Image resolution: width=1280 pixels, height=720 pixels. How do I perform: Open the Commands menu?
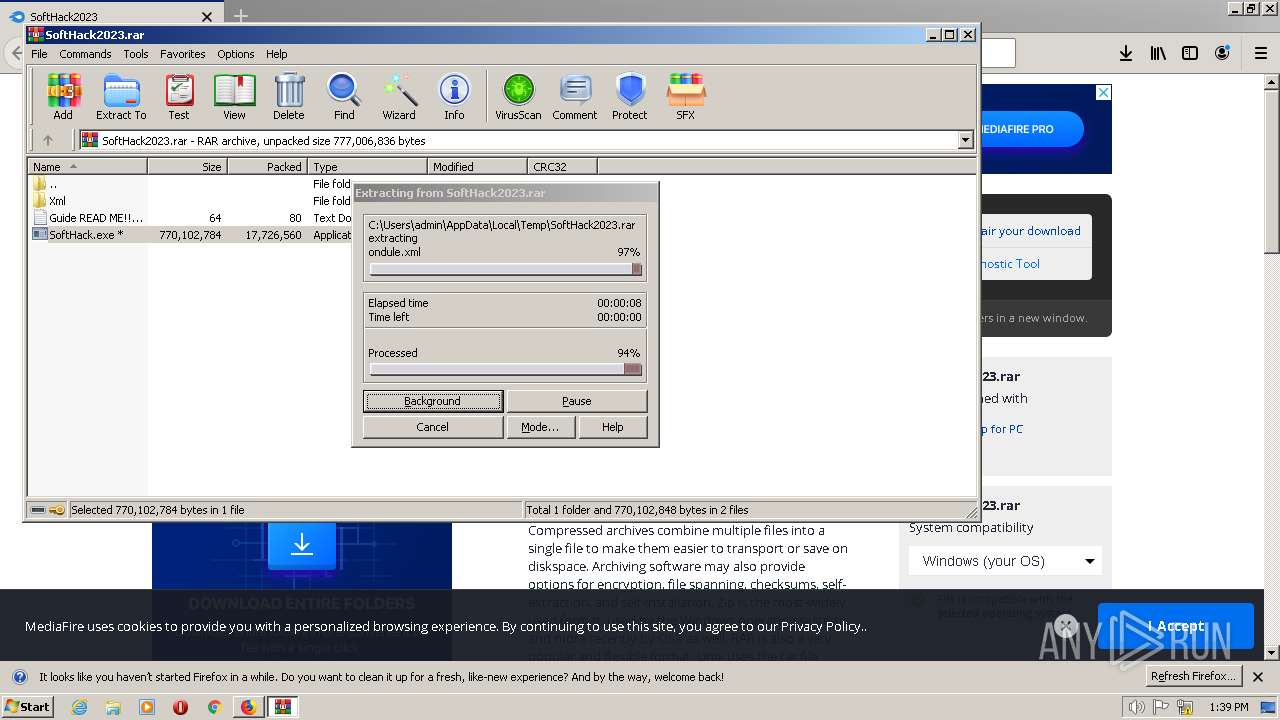pyautogui.click(x=85, y=54)
